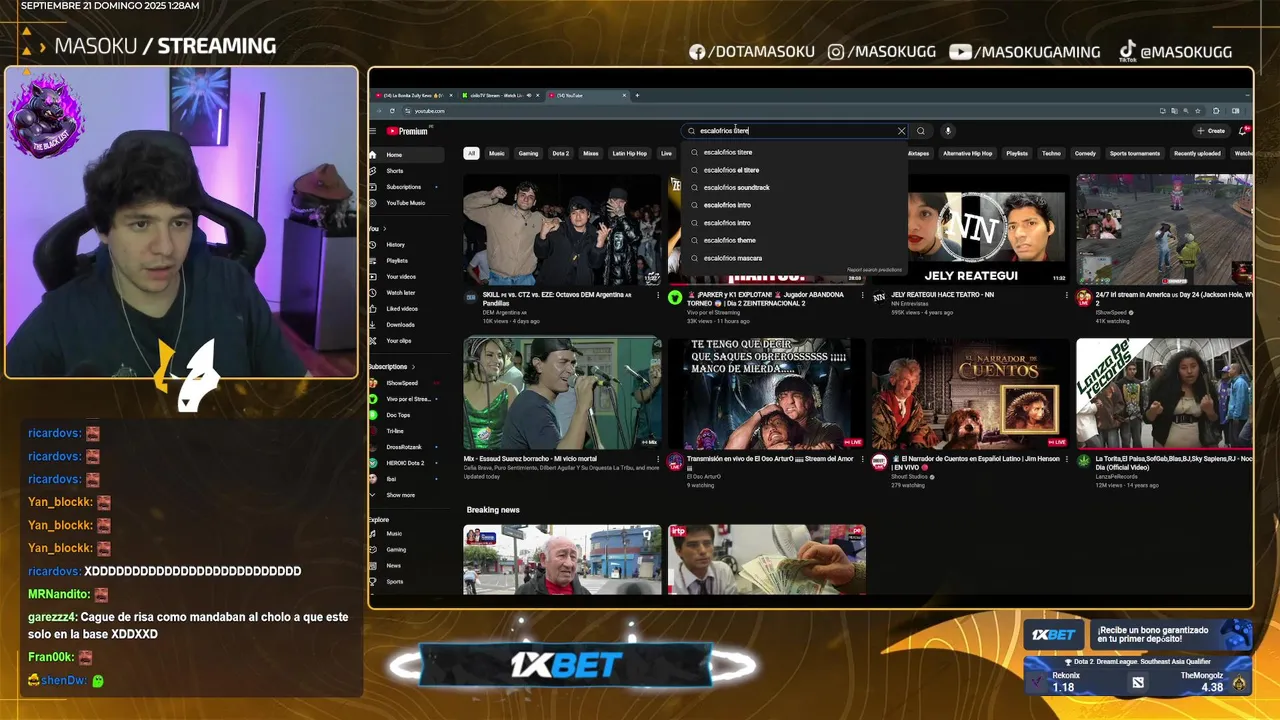Open Shorts in sidebar
The height and width of the screenshot is (720, 1280).
point(406,171)
